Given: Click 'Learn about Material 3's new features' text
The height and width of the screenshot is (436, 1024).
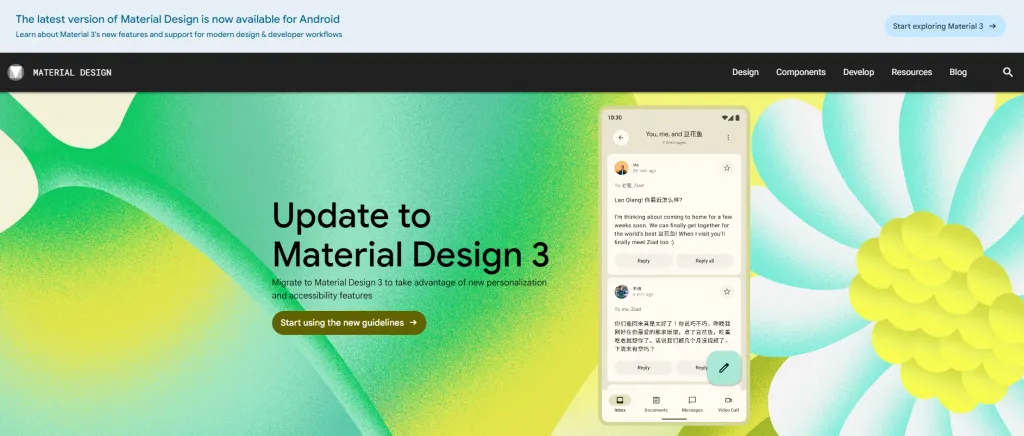Looking at the screenshot, I should tap(179, 35).
